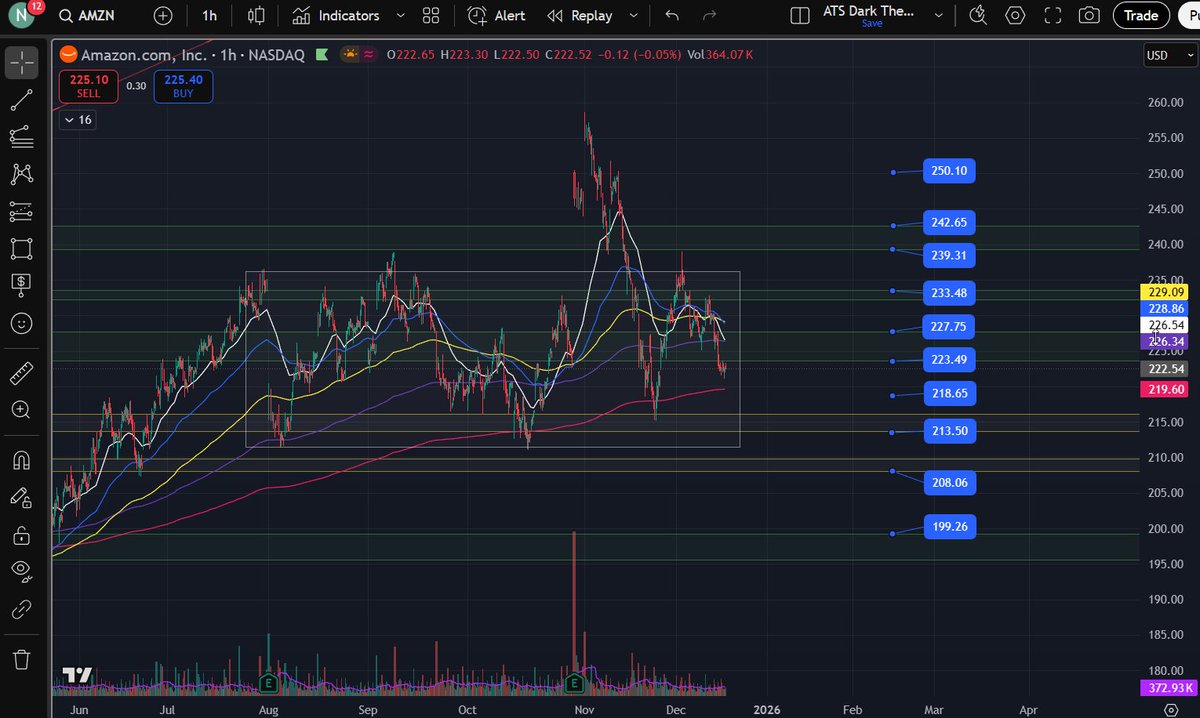Open the indicator templates grid icon
This screenshot has height=718, width=1200.
pos(431,16)
